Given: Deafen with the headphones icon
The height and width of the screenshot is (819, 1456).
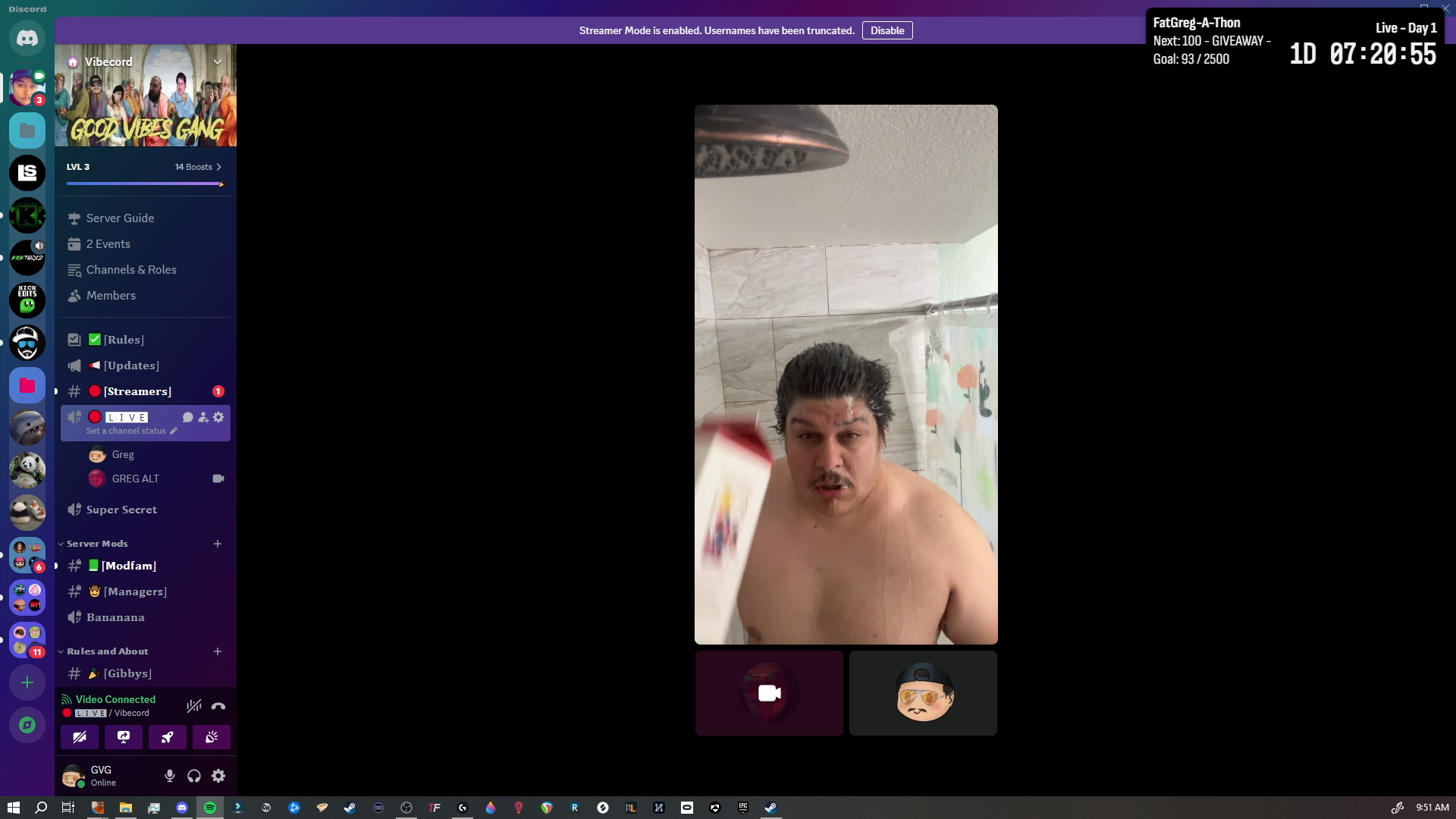Looking at the screenshot, I should (x=194, y=776).
